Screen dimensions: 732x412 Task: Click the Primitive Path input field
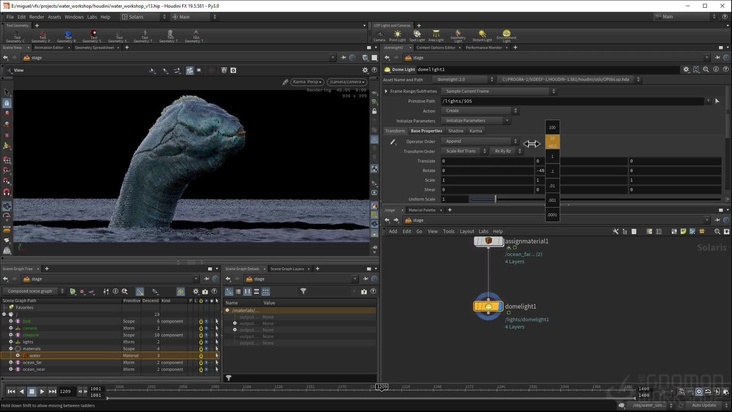click(572, 101)
